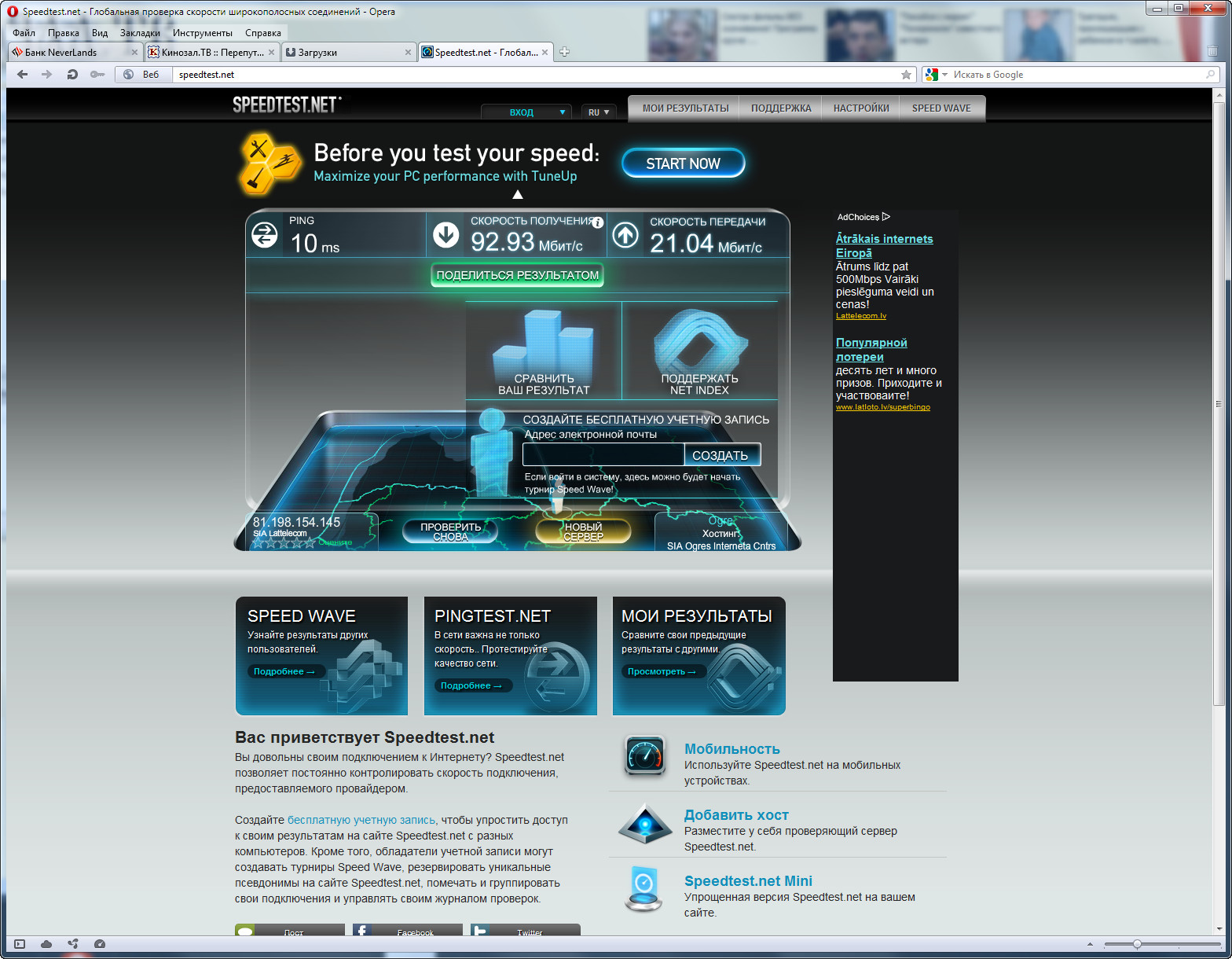Open the НАСТРОЙКИ navigation tab
This screenshot has height=959, width=1232.
coord(861,108)
